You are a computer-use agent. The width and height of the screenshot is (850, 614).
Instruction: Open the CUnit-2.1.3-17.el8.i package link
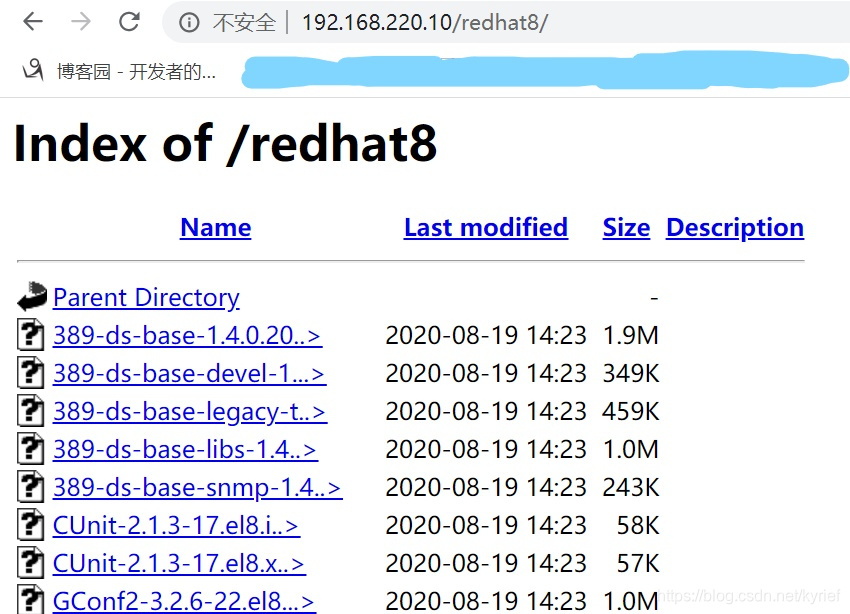177,525
